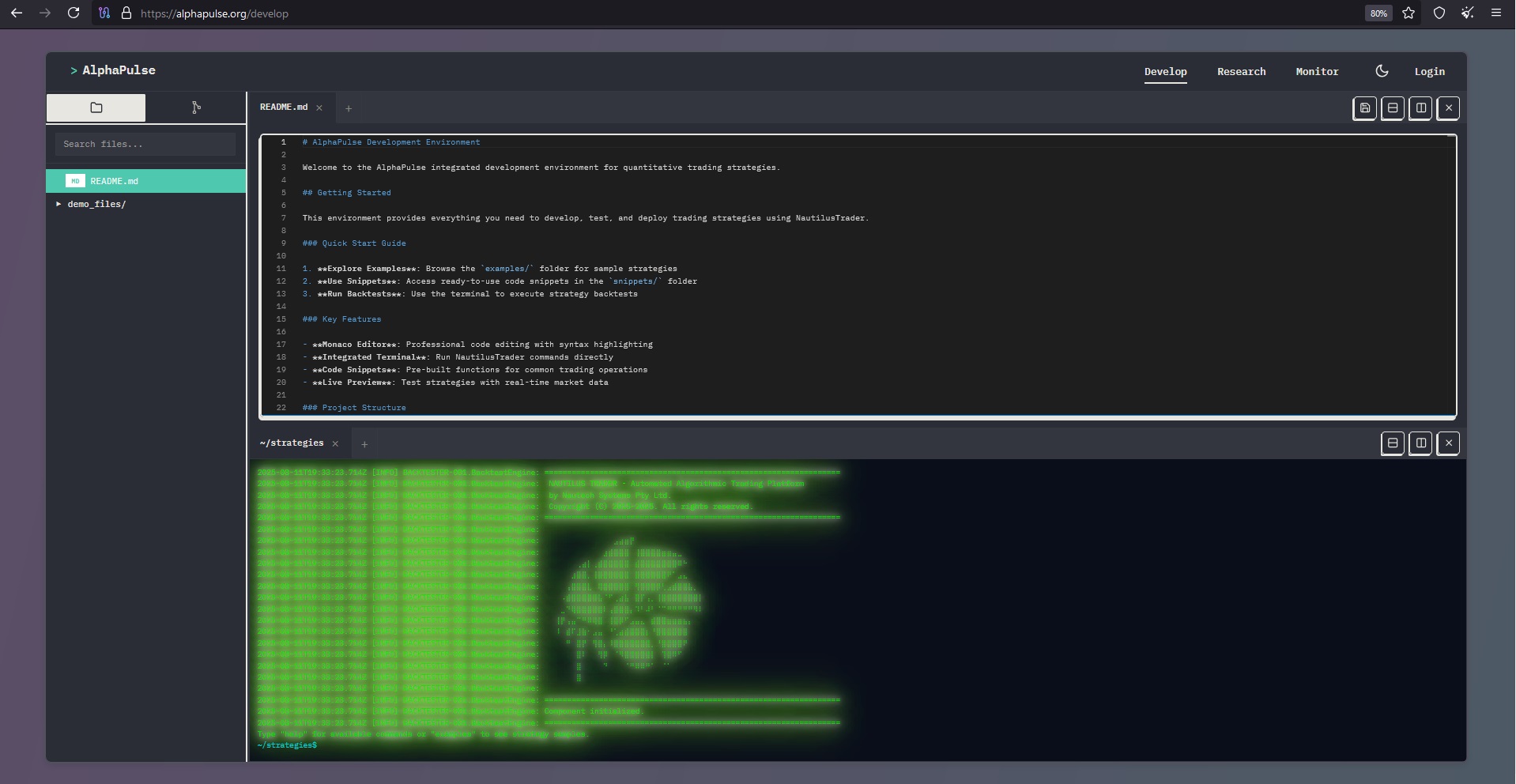Open the shield protection icon in toolbar
1516x784 pixels.
click(x=1439, y=13)
